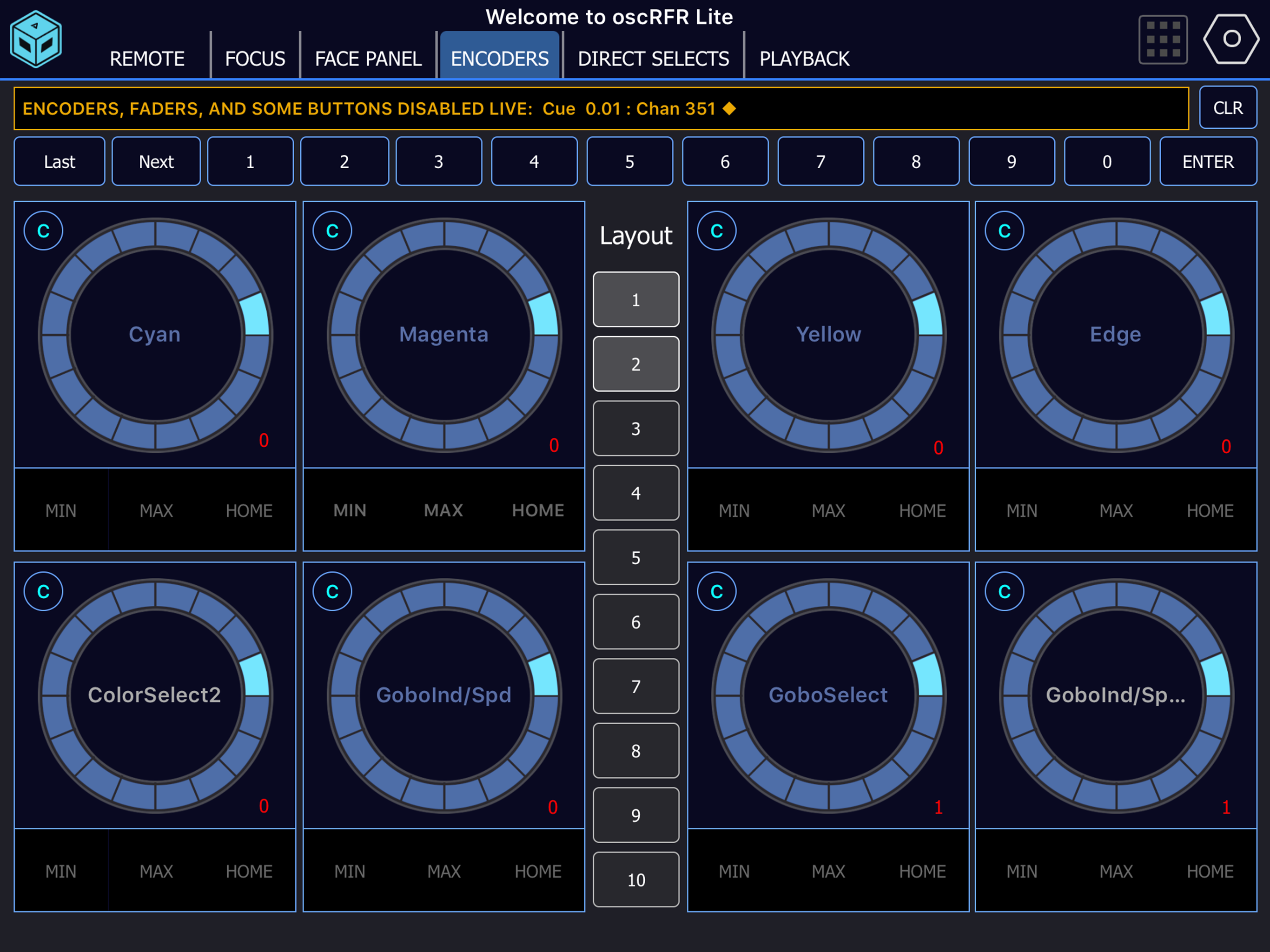
Task: Tap the grid keypad icon
Action: (x=1163, y=40)
